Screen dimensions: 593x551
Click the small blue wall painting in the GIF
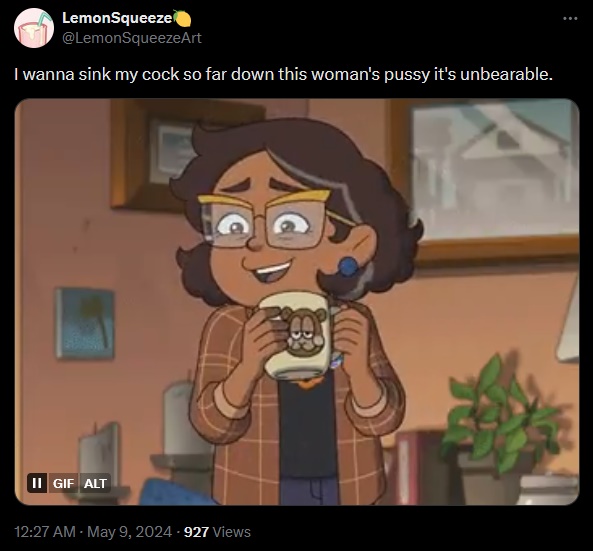(85, 324)
